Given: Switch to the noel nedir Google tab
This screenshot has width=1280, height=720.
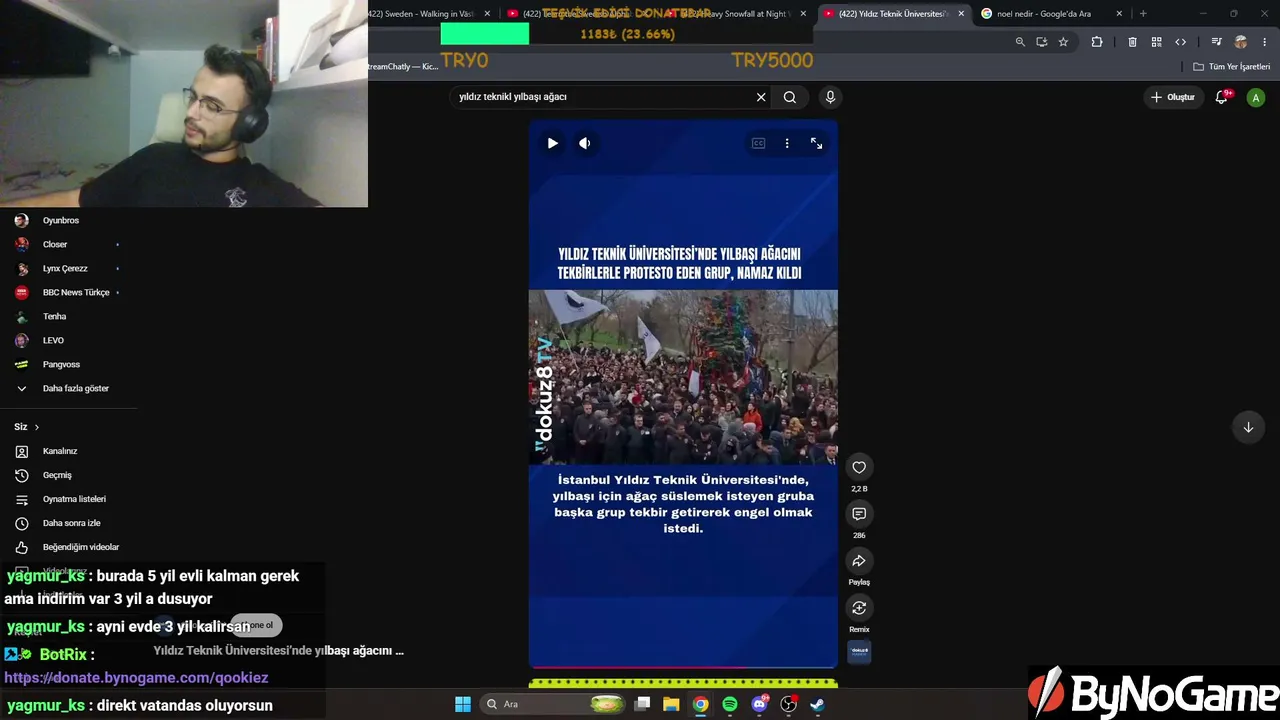Looking at the screenshot, I should pyautogui.click(x=1044, y=14).
